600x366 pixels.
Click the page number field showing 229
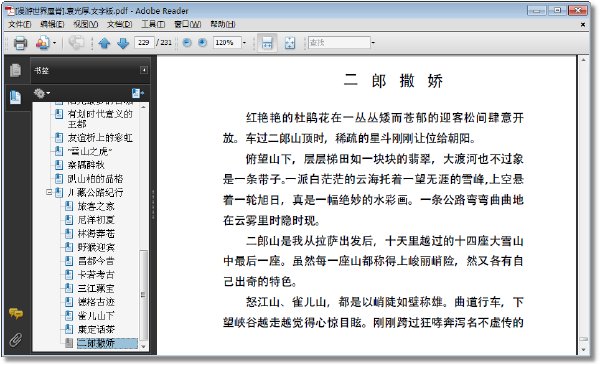click(144, 42)
